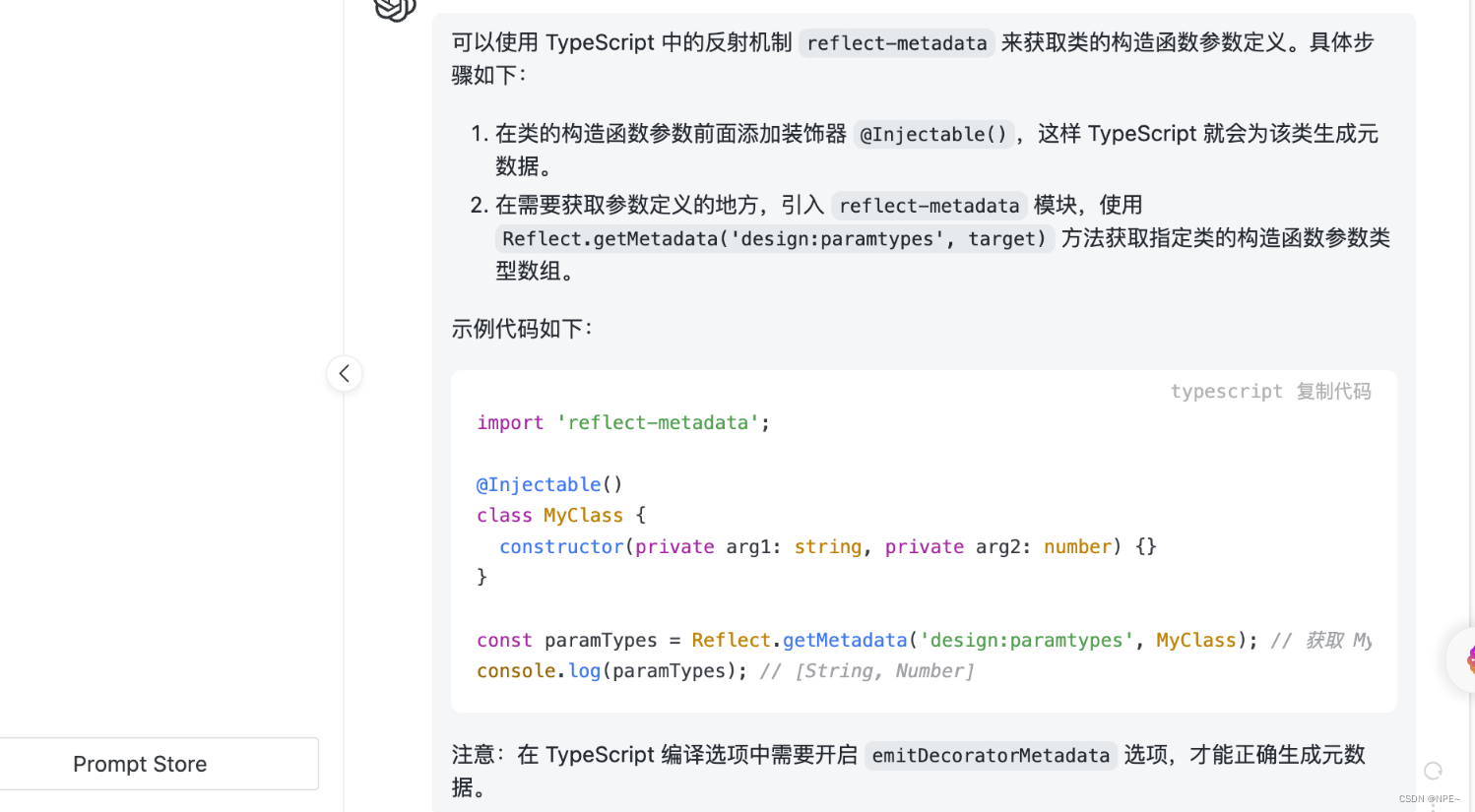This screenshot has height=812, width=1475.
Task: Click the console.log(paramTypes) code line
Action: click(x=726, y=671)
